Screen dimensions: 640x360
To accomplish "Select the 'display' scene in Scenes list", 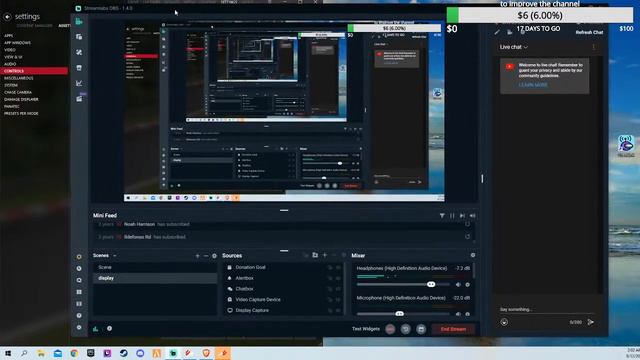I will [x=155, y=278].
